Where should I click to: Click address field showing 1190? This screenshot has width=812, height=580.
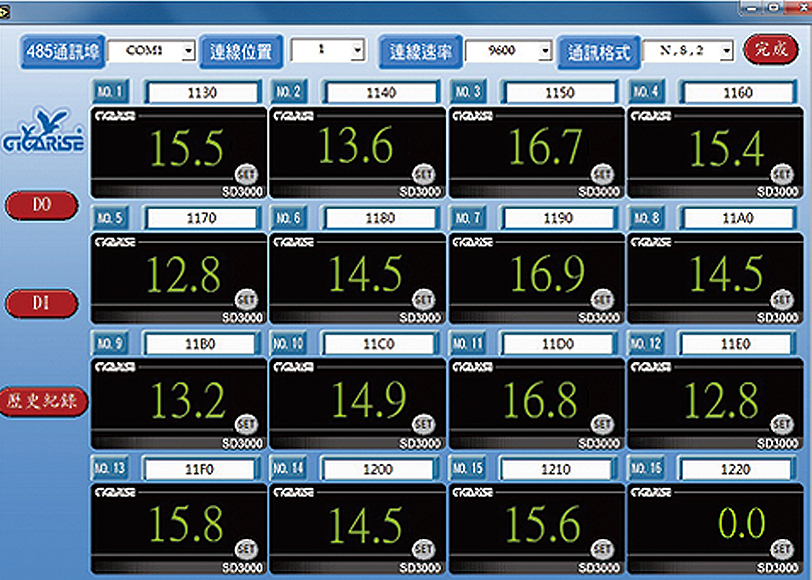click(559, 218)
